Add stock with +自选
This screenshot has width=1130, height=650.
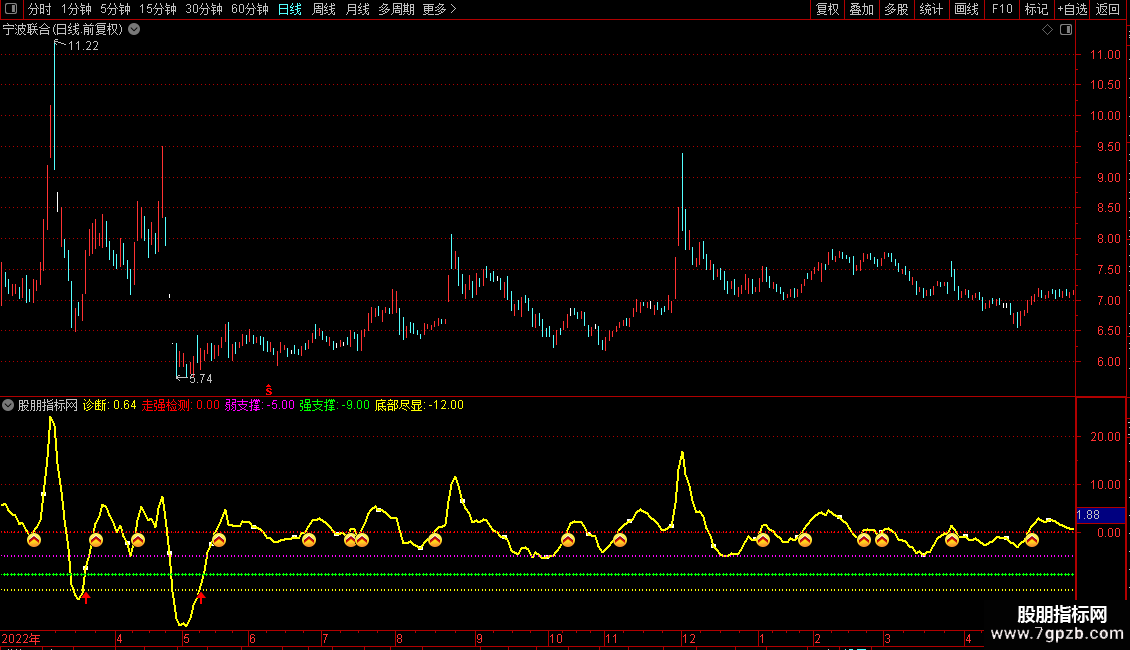click(1072, 9)
